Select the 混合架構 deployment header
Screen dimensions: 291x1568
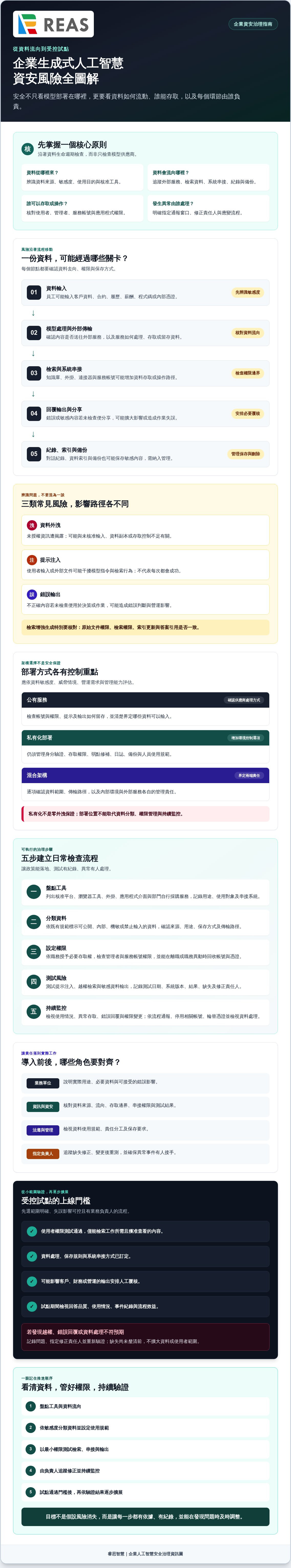[x=145, y=775]
